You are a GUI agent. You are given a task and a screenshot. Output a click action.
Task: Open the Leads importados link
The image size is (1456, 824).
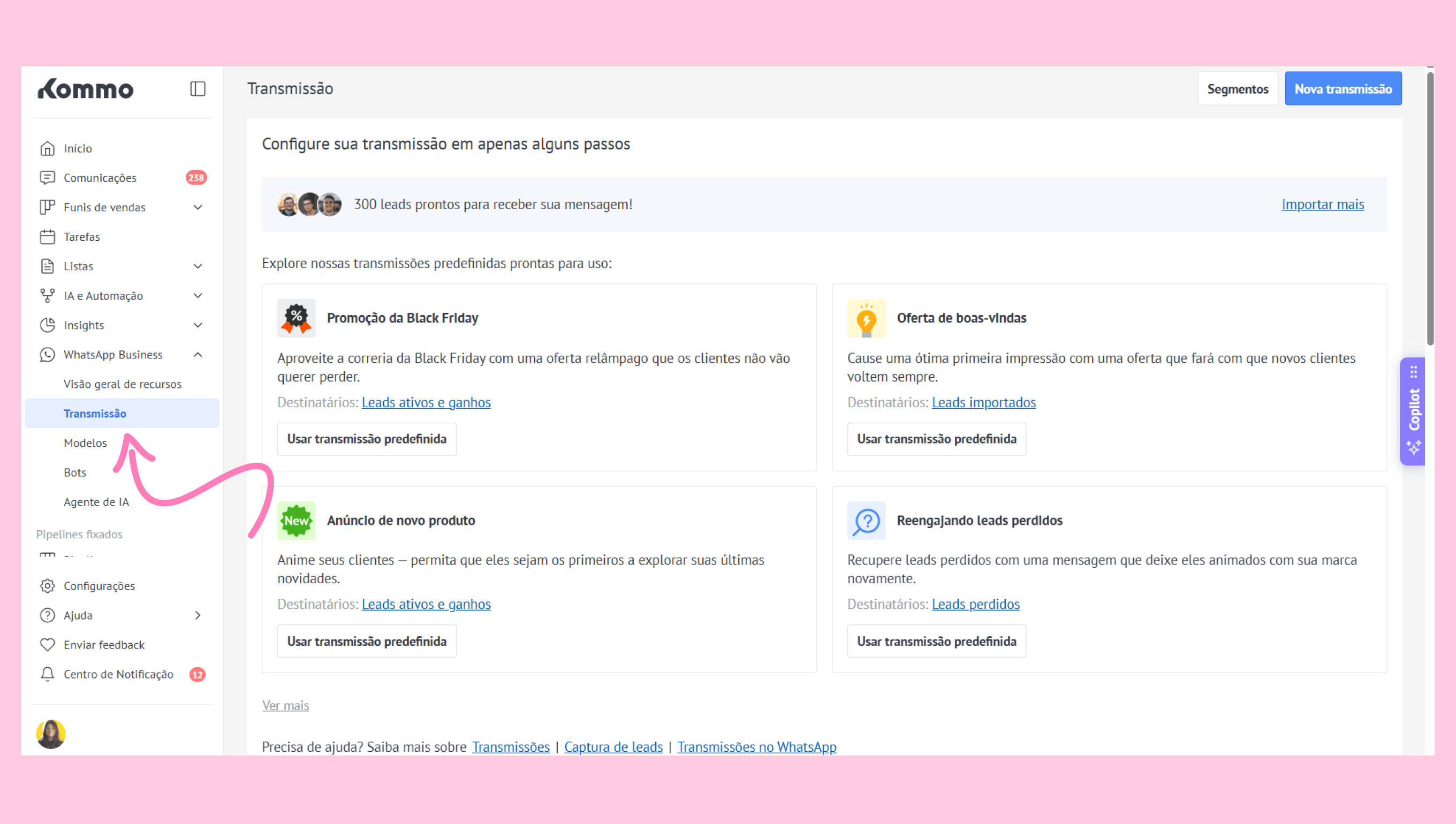point(984,402)
